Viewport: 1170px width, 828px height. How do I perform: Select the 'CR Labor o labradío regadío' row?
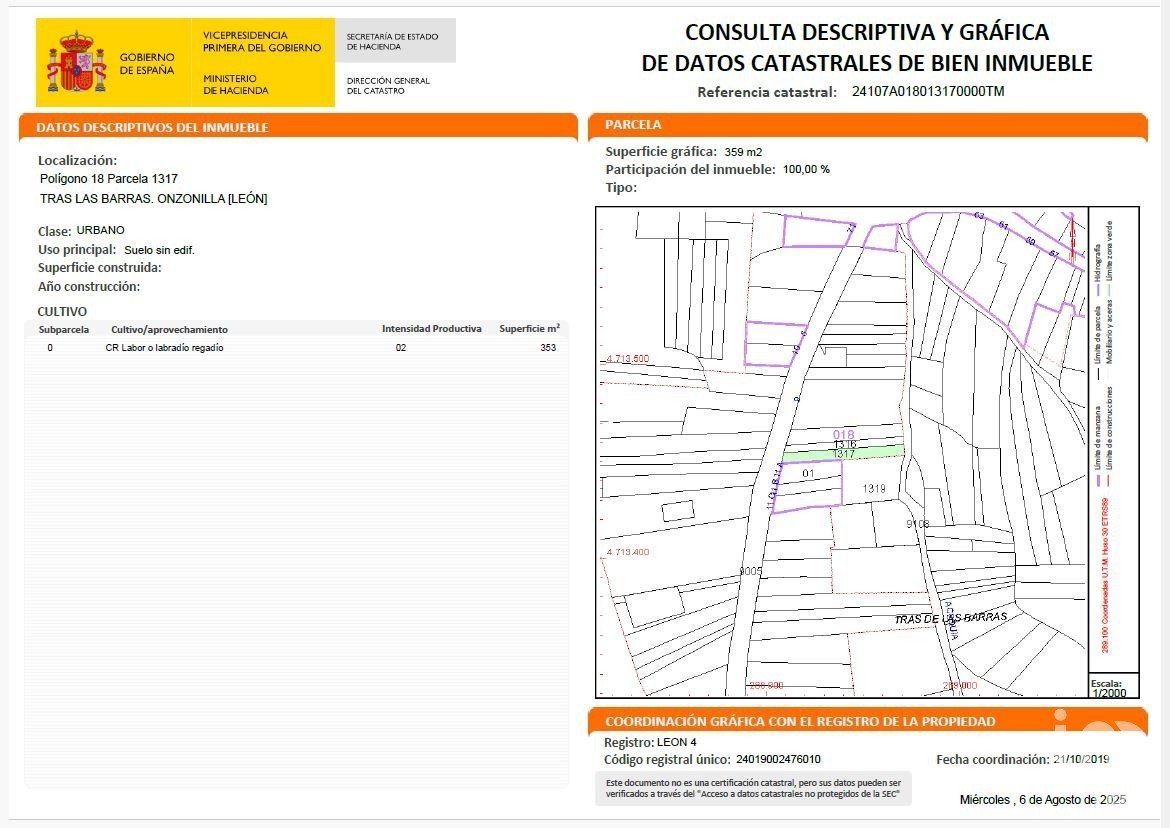165,348
